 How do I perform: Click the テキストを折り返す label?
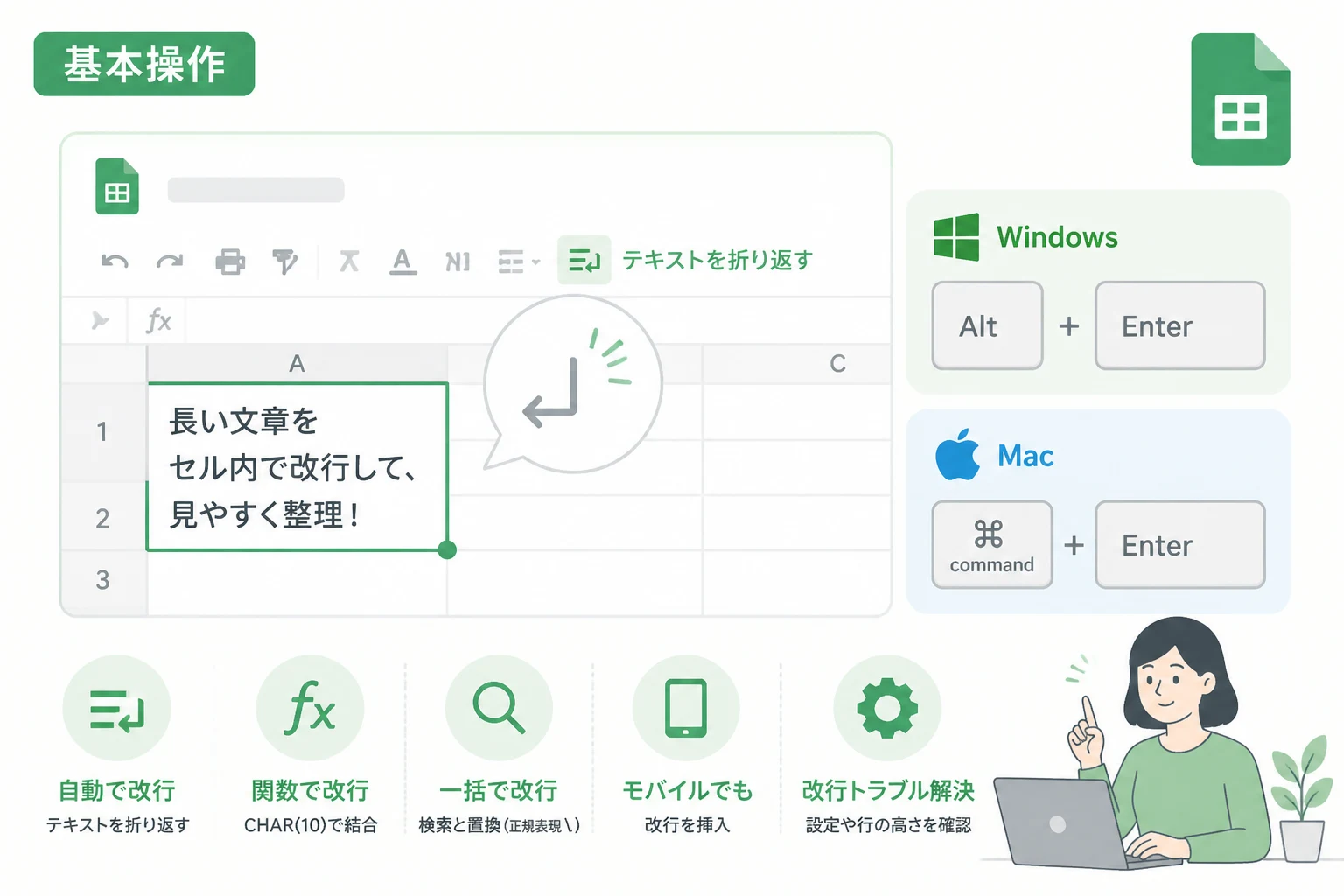tap(717, 260)
